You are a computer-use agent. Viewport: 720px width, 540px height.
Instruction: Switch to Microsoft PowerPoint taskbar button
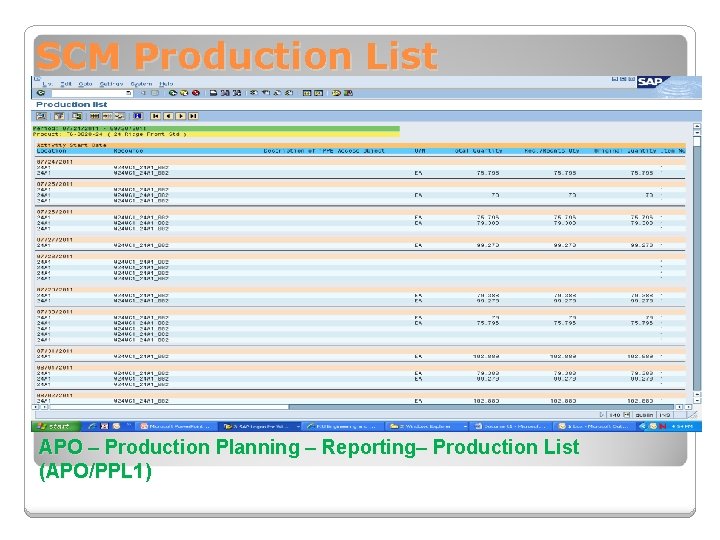tap(176, 426)
